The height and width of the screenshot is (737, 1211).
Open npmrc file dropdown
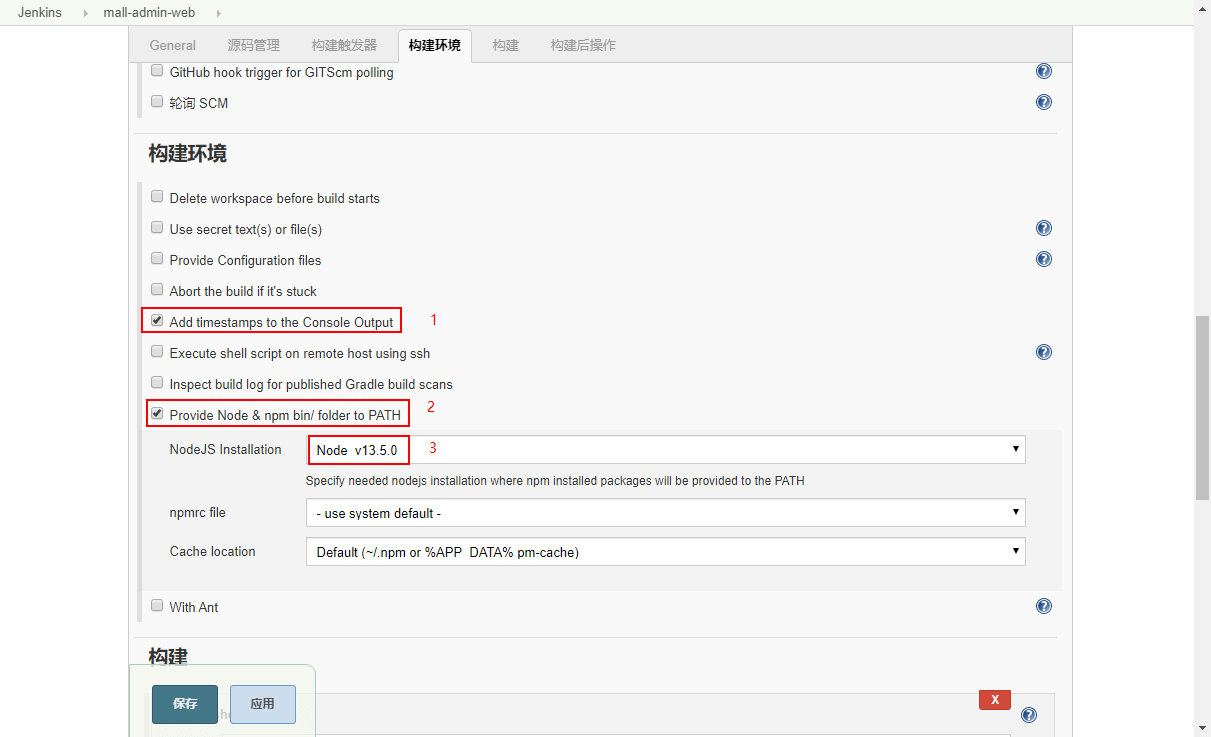coord(665,513)
